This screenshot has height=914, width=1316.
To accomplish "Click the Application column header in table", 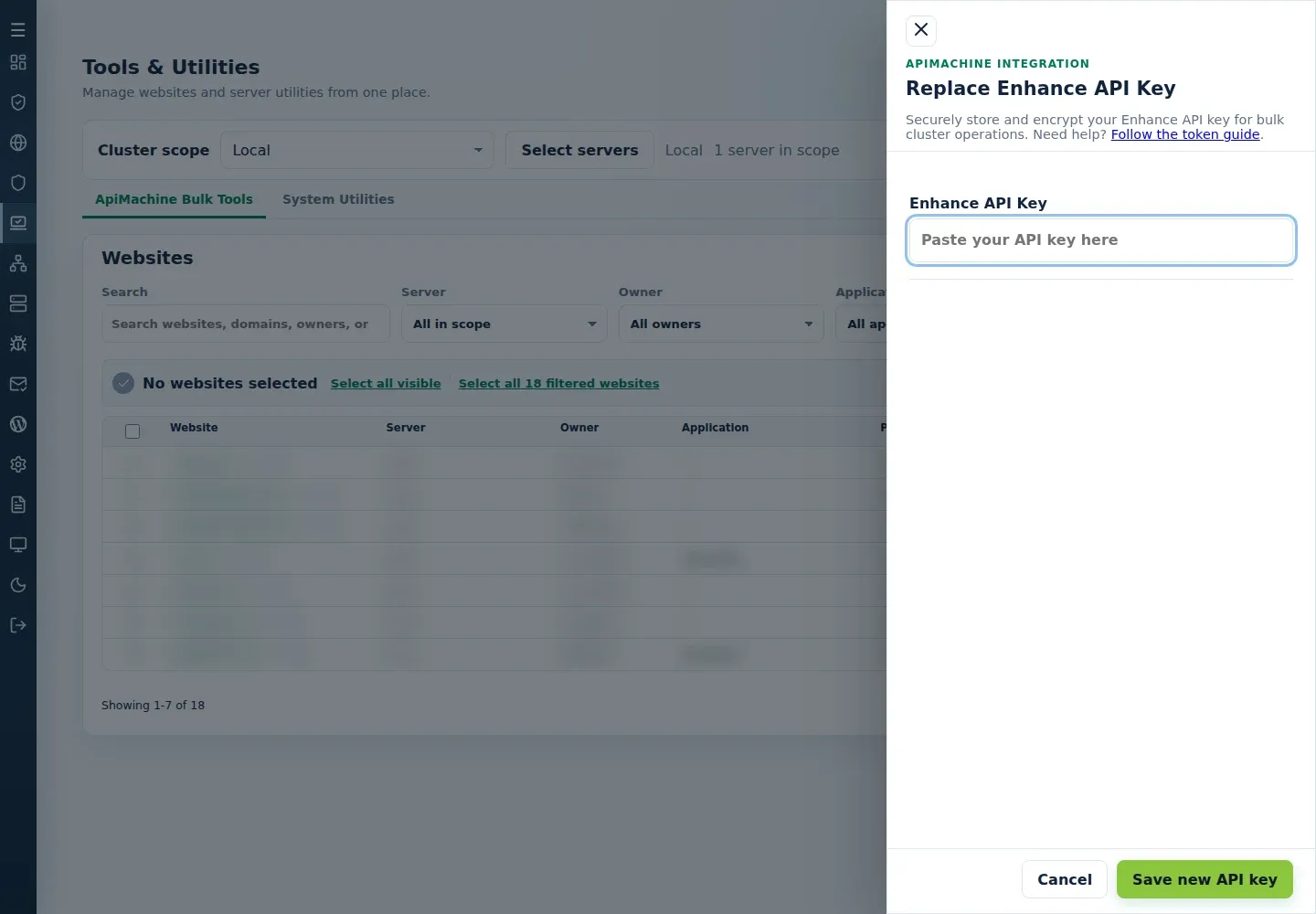I will click(715, 428).
